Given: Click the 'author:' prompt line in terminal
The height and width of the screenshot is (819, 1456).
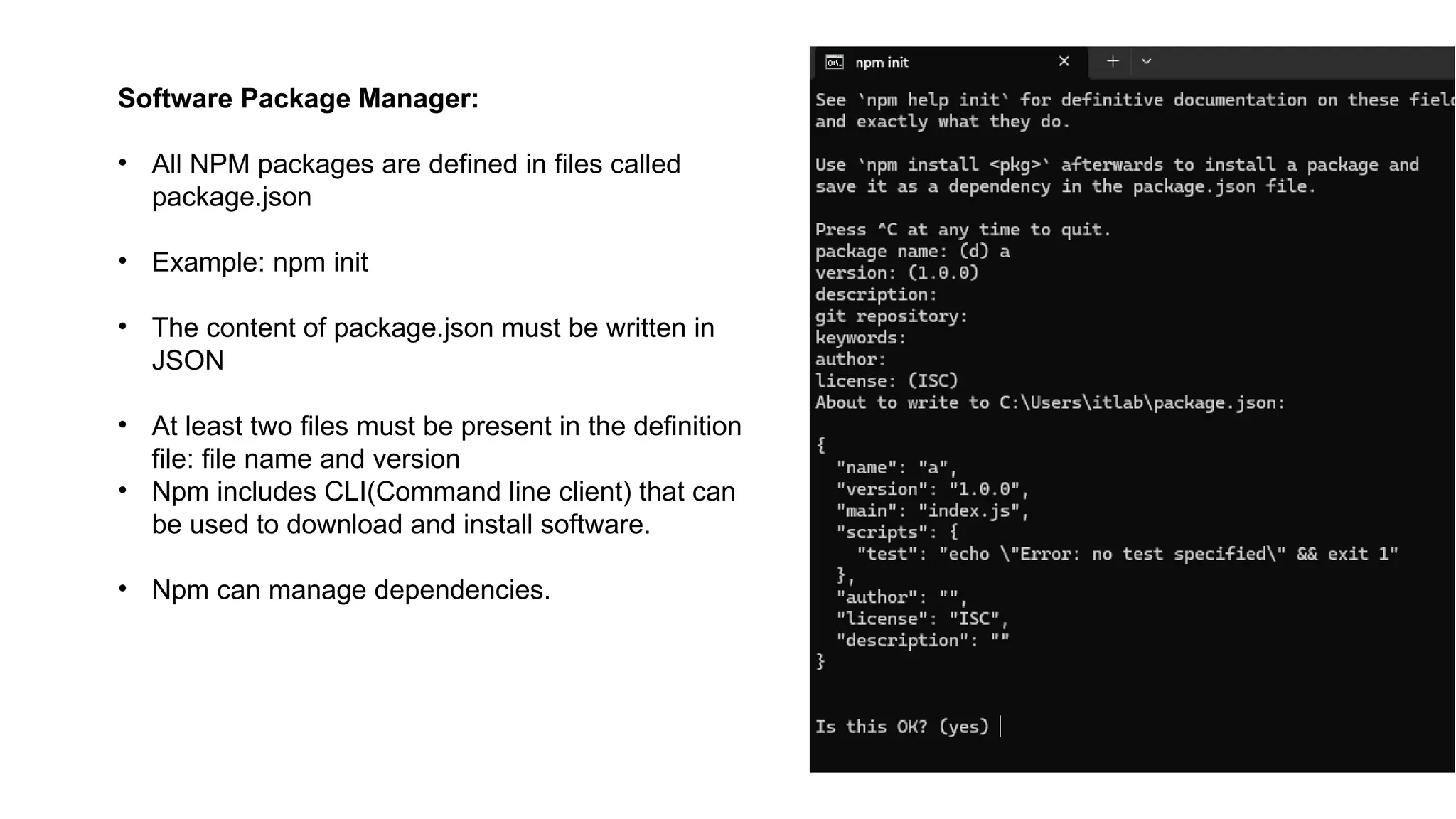Looking at the screenshot, I should pyautogui.click(x=850, y=359).
